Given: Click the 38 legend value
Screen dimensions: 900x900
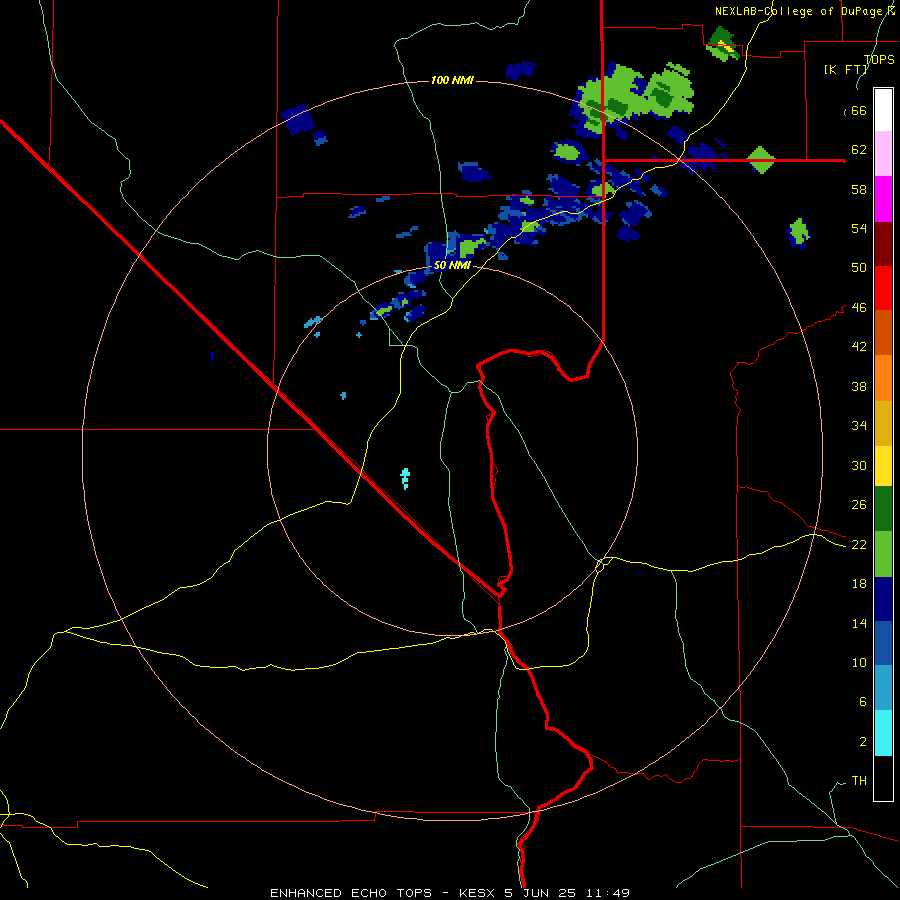Looking at the screenshot, I should point(859,386).
